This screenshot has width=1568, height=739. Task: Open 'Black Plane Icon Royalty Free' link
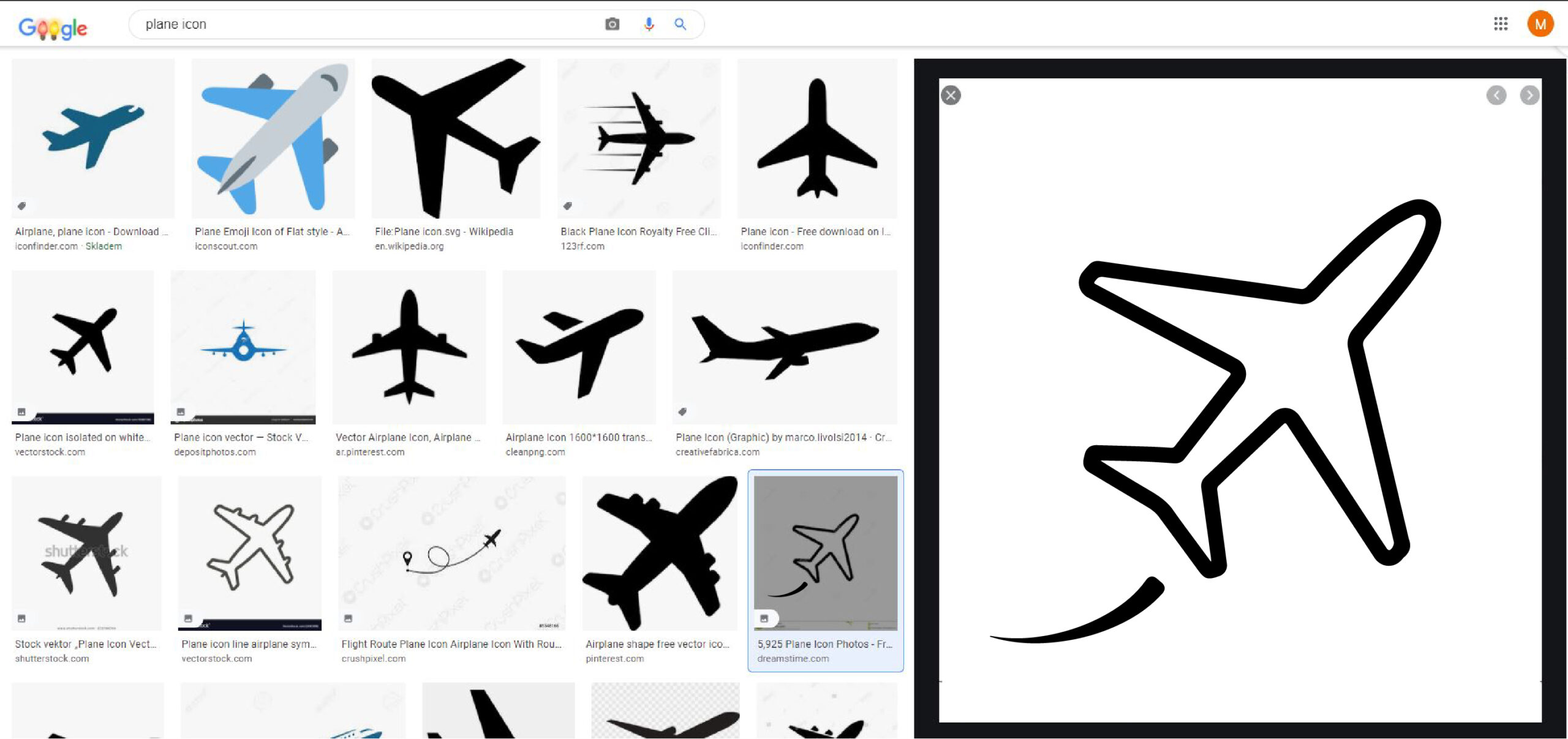tap(638, 231)
